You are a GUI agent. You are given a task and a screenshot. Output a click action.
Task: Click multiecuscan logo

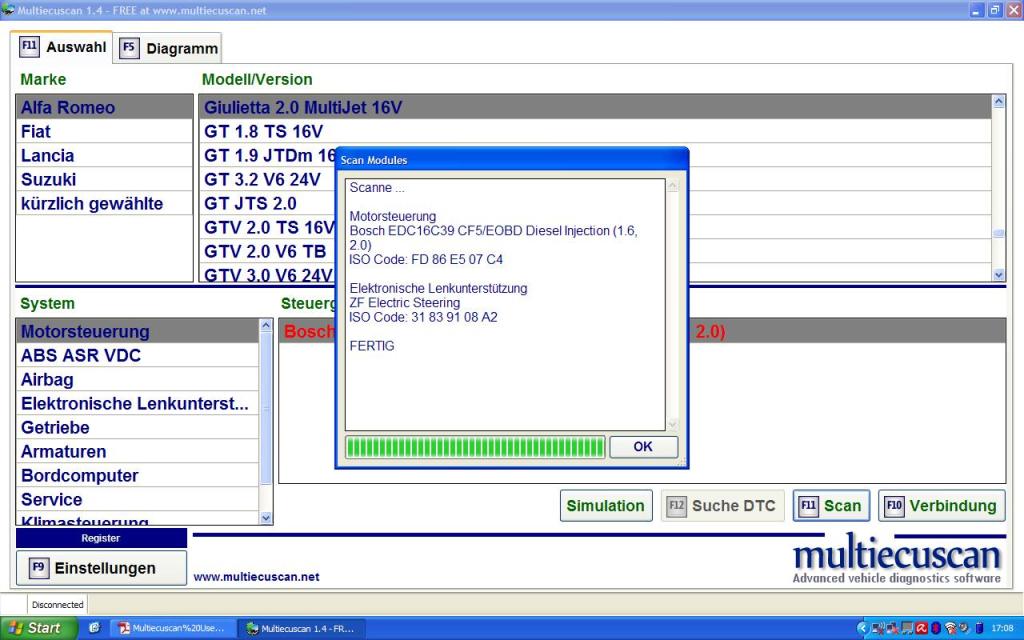tap(897, 559)
